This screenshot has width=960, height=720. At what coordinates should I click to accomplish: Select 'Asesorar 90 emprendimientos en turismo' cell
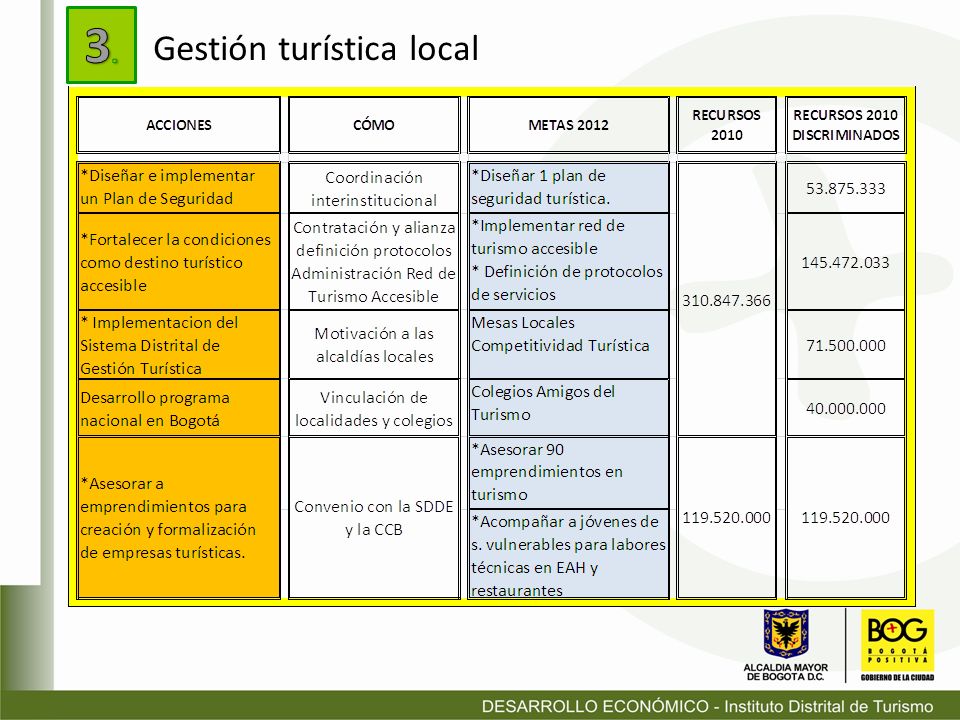point(568,472)
